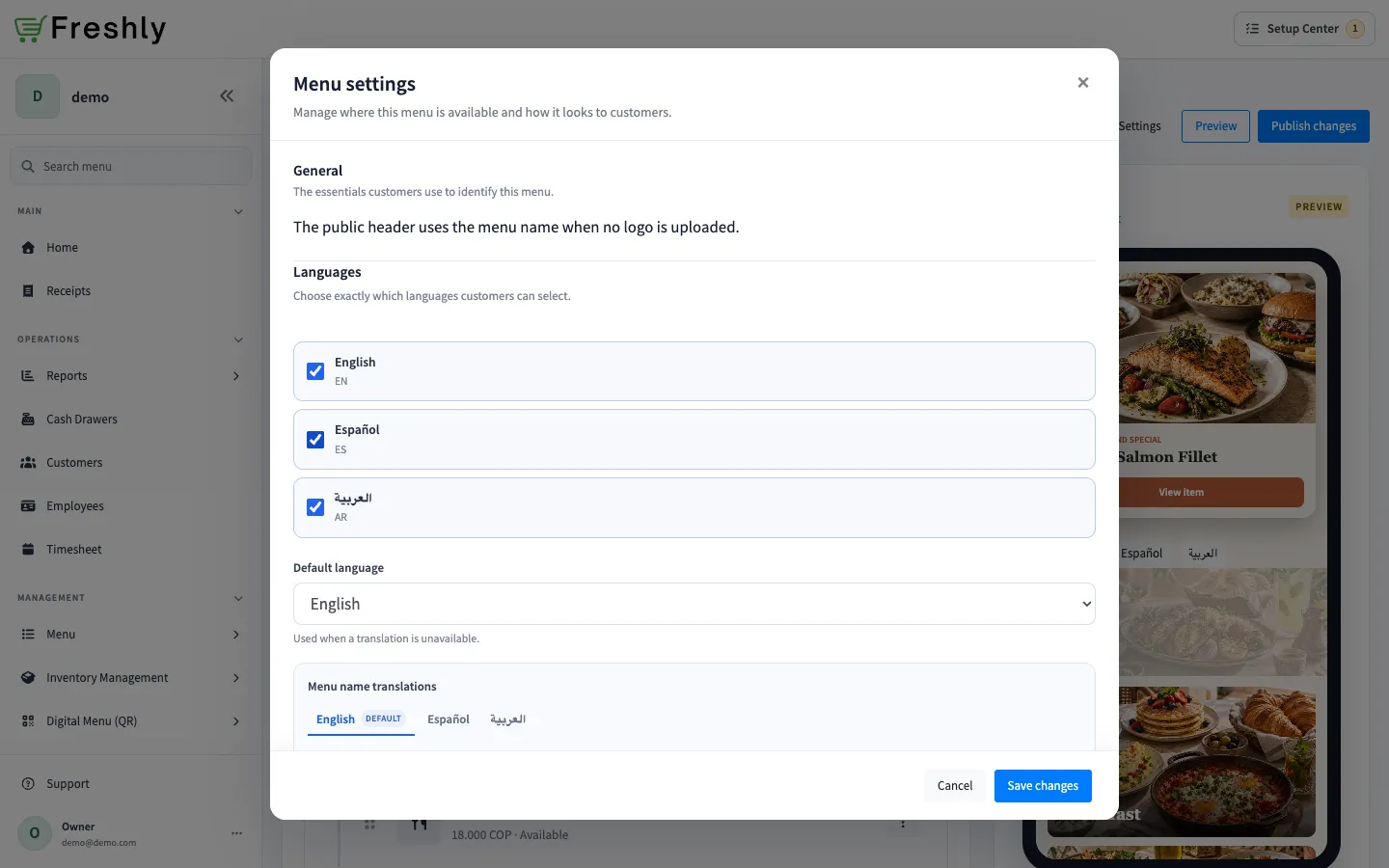The image size is (1389, 868).
Task: Collapse the OPERATIONS sidebar section
Action: (238, 339)
